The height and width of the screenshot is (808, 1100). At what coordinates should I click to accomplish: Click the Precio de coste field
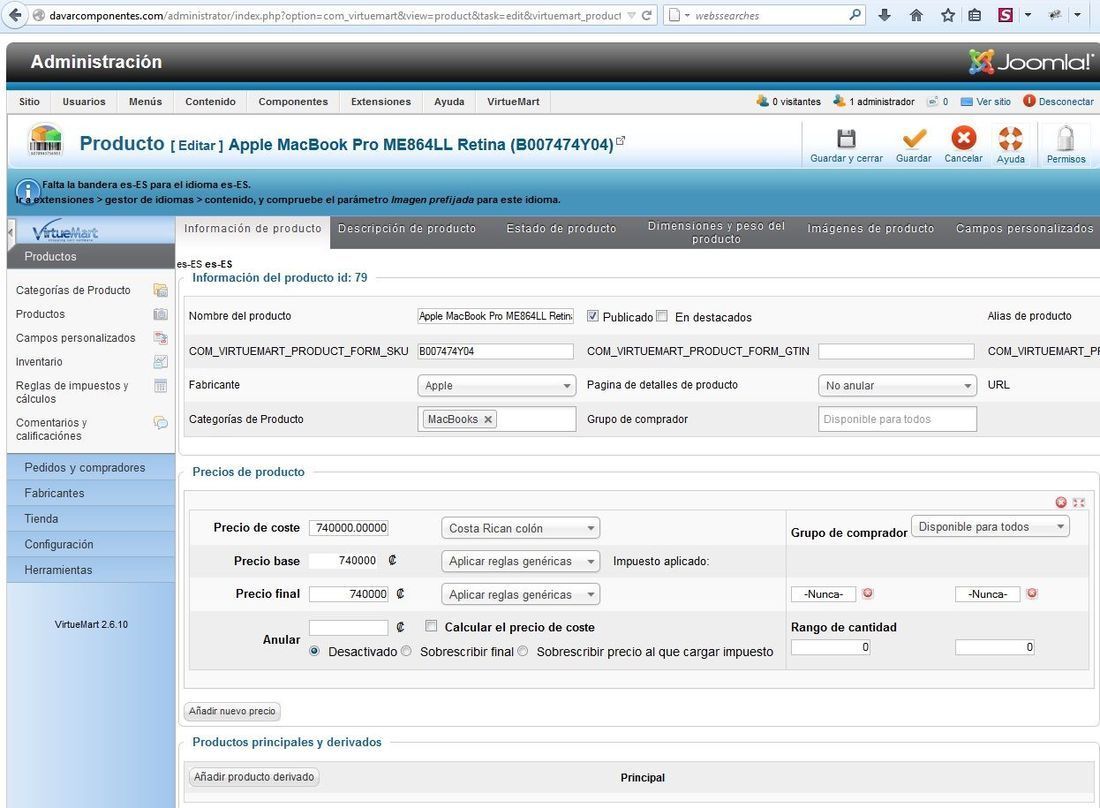[349, 527]
